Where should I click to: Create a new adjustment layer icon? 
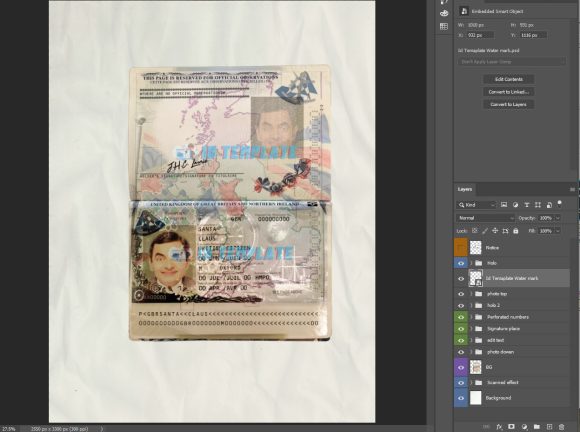click(524, 427)
